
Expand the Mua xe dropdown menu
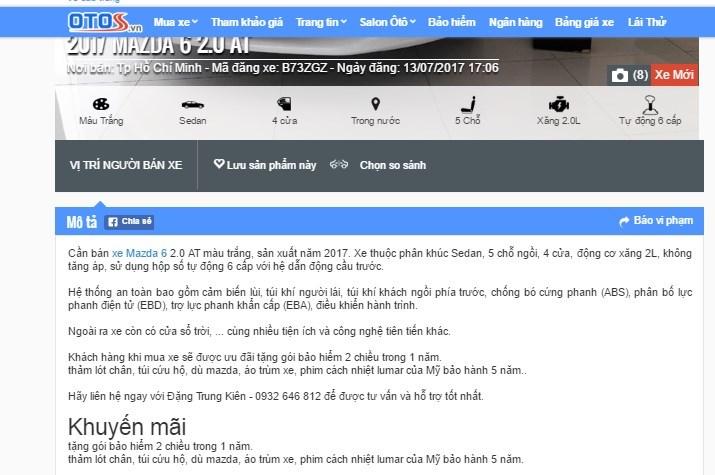pos(176,21)
